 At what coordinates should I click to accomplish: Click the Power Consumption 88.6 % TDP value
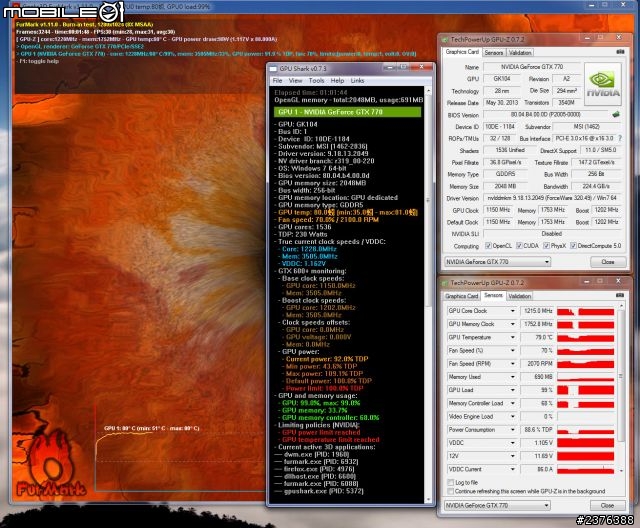point(537,430)
